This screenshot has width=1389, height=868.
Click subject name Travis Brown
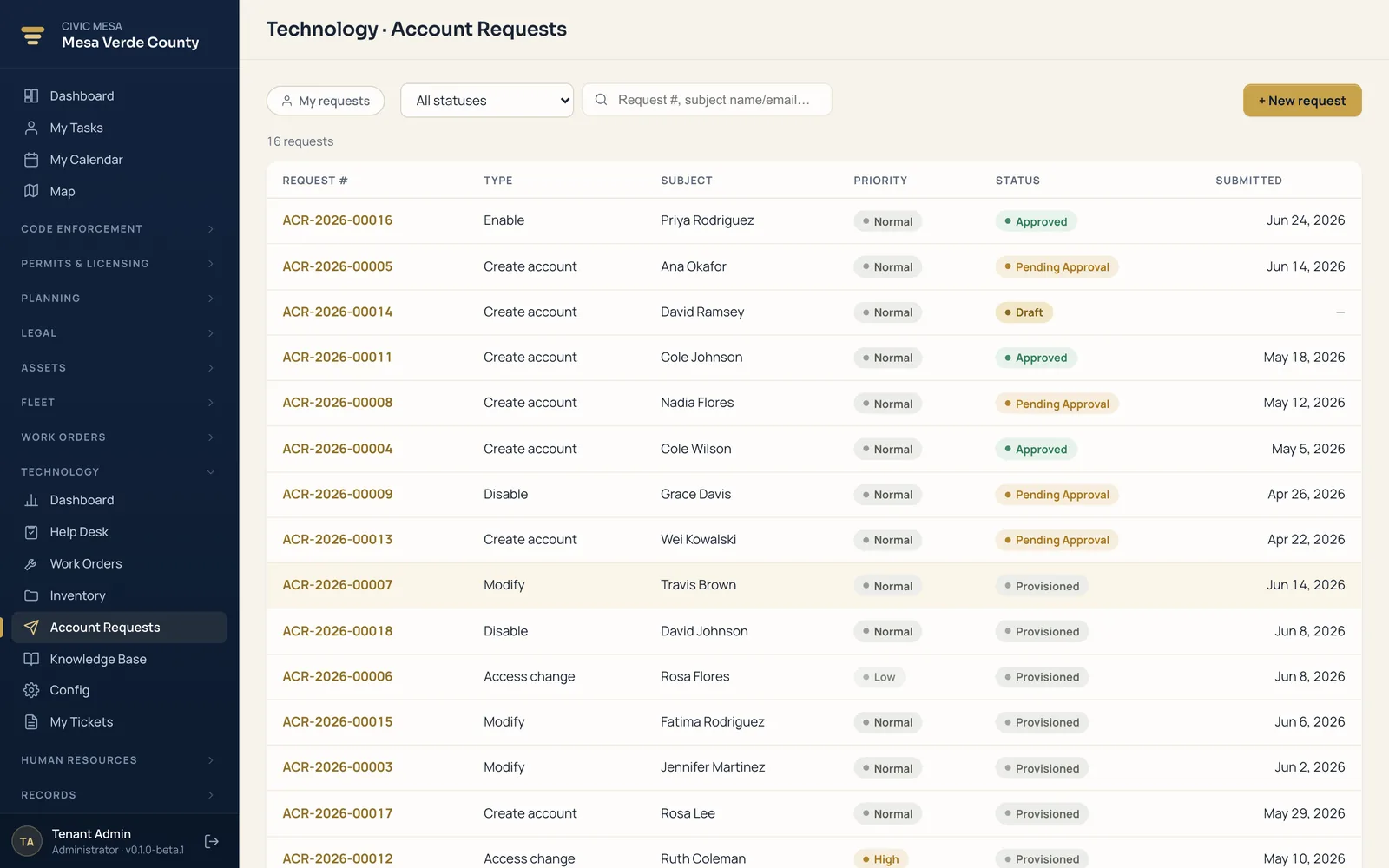pyautogui.click(x=698, y=585)
